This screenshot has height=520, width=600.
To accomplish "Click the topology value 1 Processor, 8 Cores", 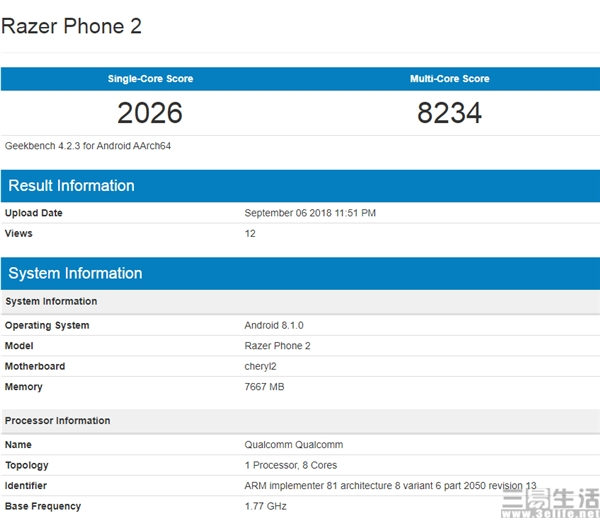I will pos(291,466).
